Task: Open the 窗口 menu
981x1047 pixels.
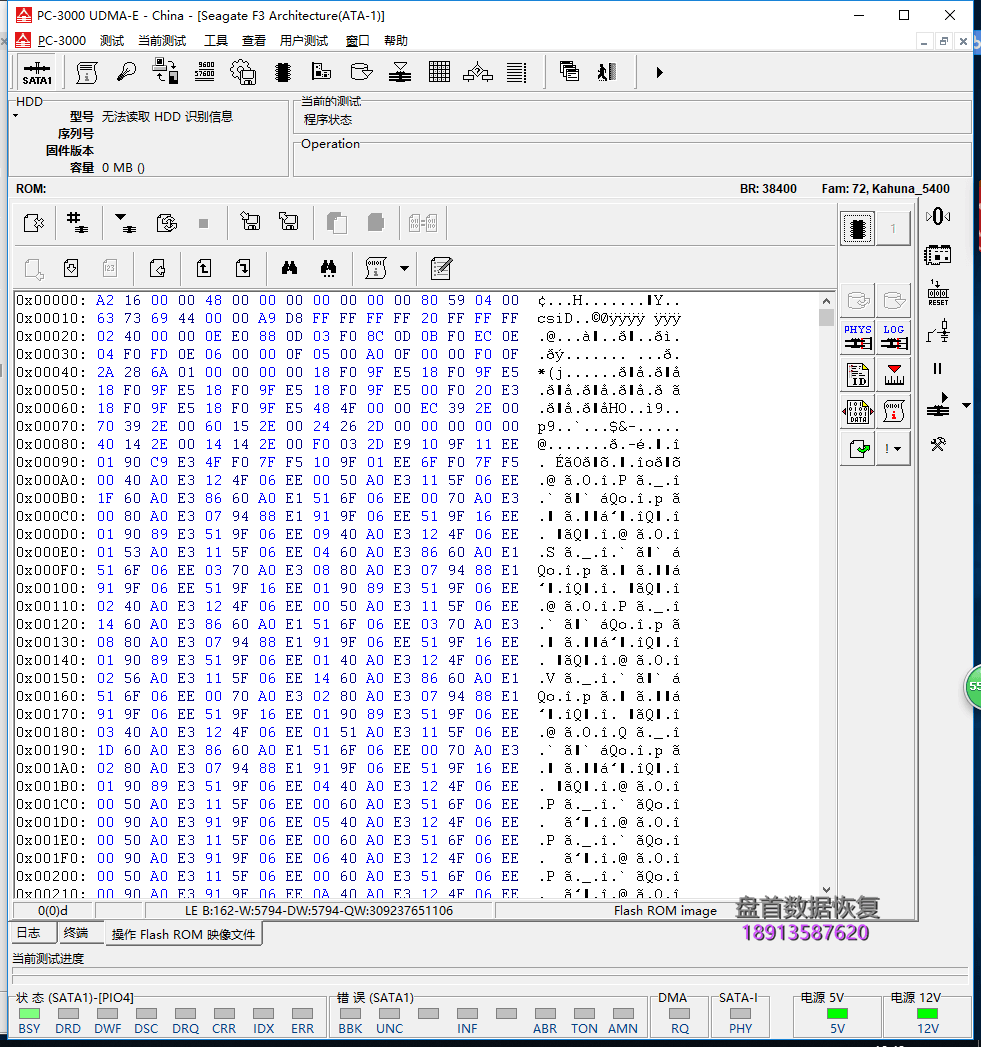Action: (x=357, y=41)
